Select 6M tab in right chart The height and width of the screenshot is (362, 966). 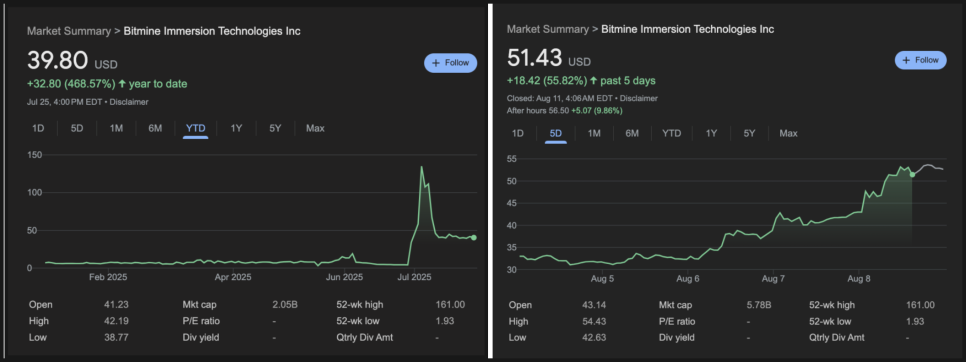[632, 133]
